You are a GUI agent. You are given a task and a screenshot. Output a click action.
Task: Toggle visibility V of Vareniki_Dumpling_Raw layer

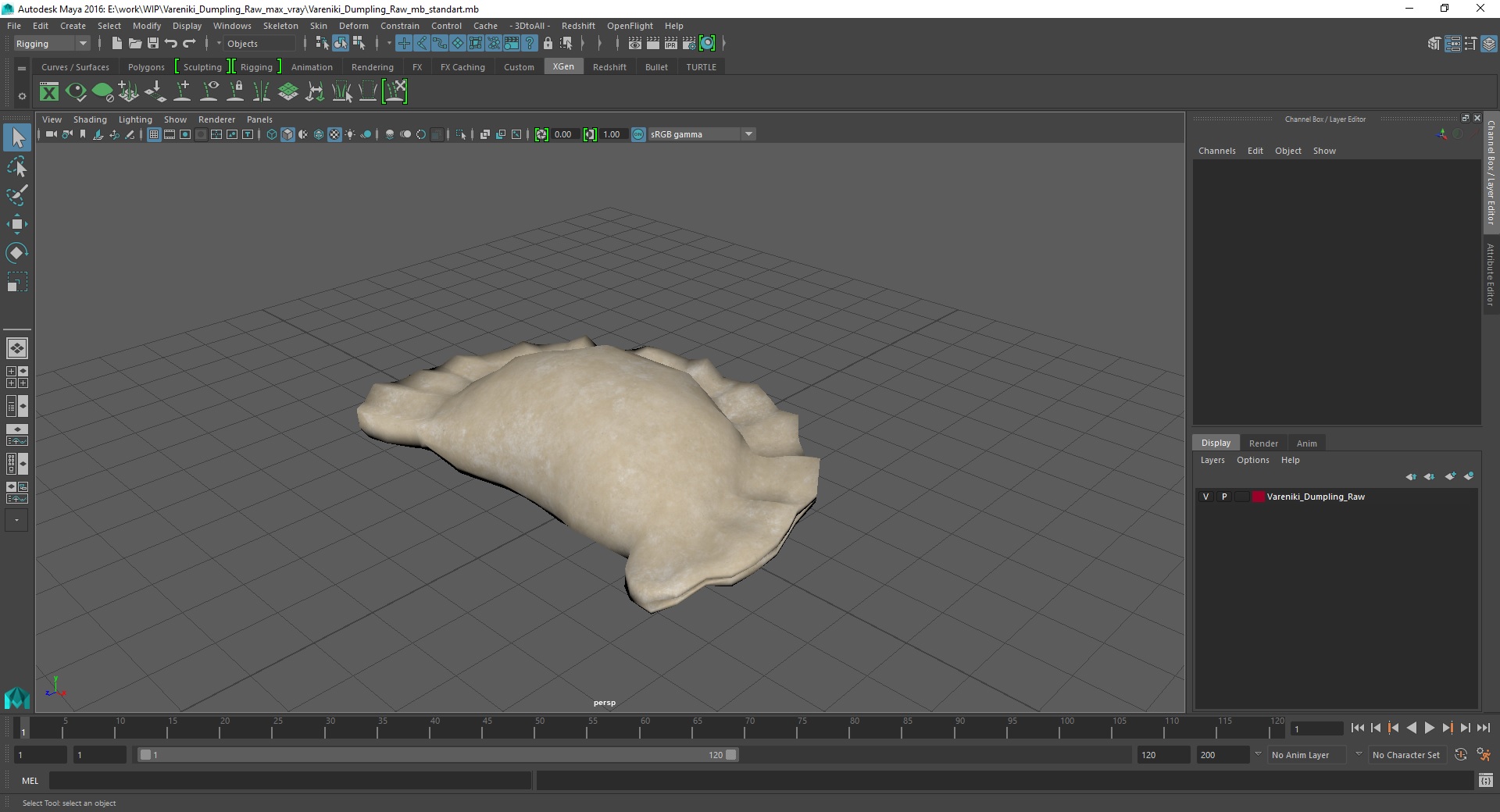pos(1205,497)
